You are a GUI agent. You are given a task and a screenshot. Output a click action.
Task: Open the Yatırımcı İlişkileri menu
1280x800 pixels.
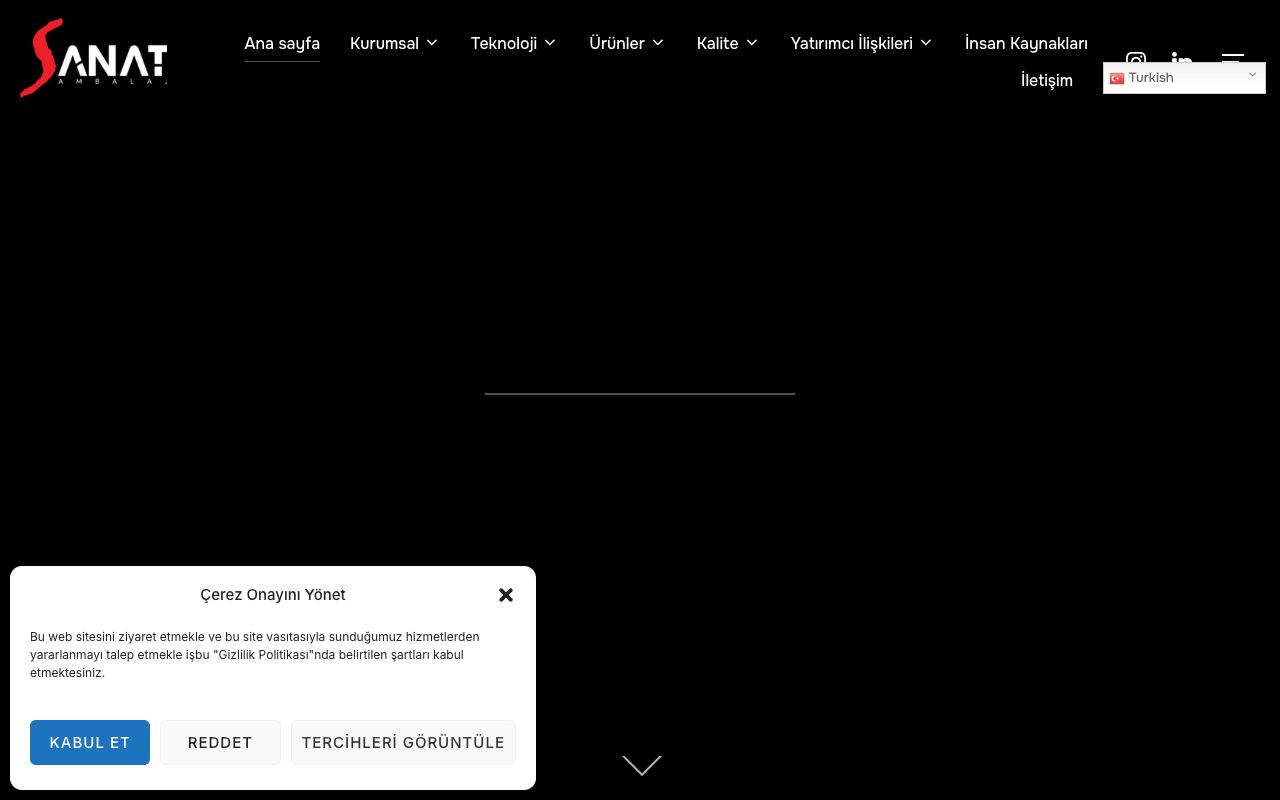coord(861,43)
